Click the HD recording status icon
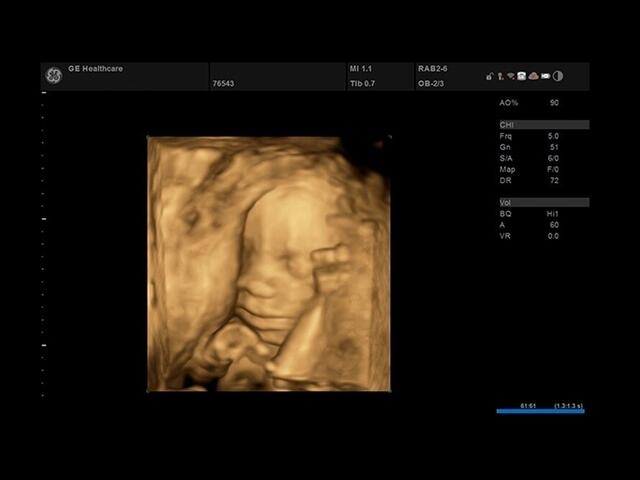This screenshot has width=640, height=480. (x=546, y=76)
